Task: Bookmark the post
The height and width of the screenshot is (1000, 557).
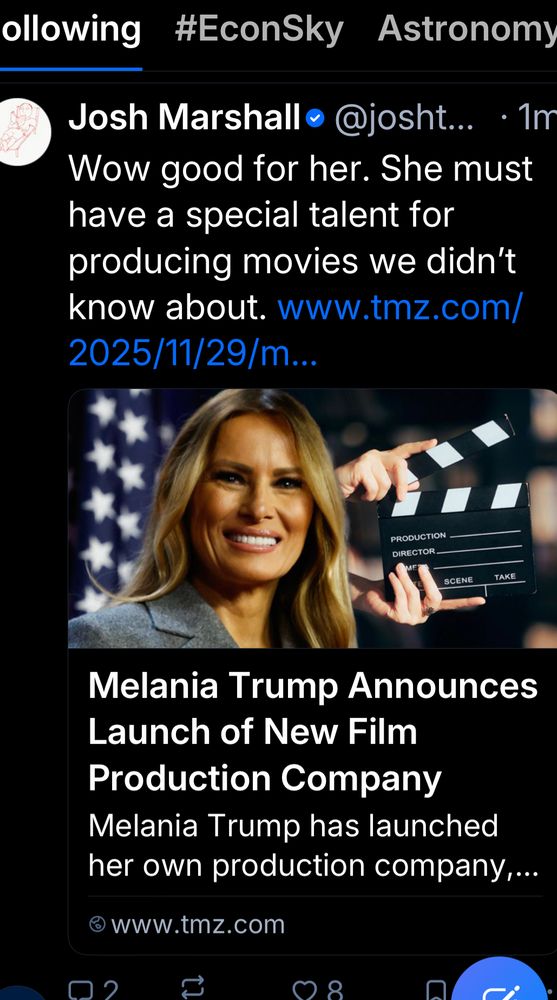Action: tap(436, 989)
